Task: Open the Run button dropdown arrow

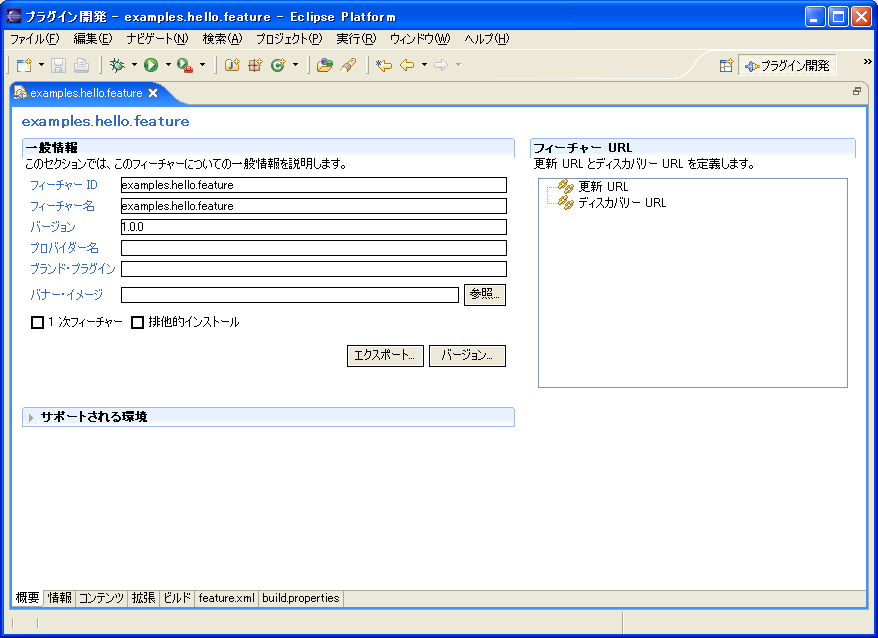Action: click(x=167, y=65)
